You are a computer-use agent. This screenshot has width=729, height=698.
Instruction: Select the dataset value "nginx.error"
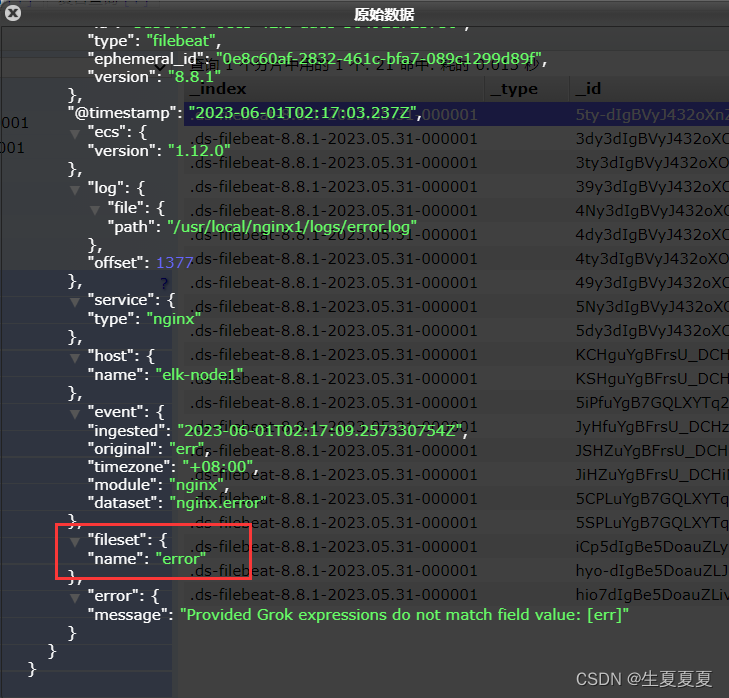(x=218, y=503)
